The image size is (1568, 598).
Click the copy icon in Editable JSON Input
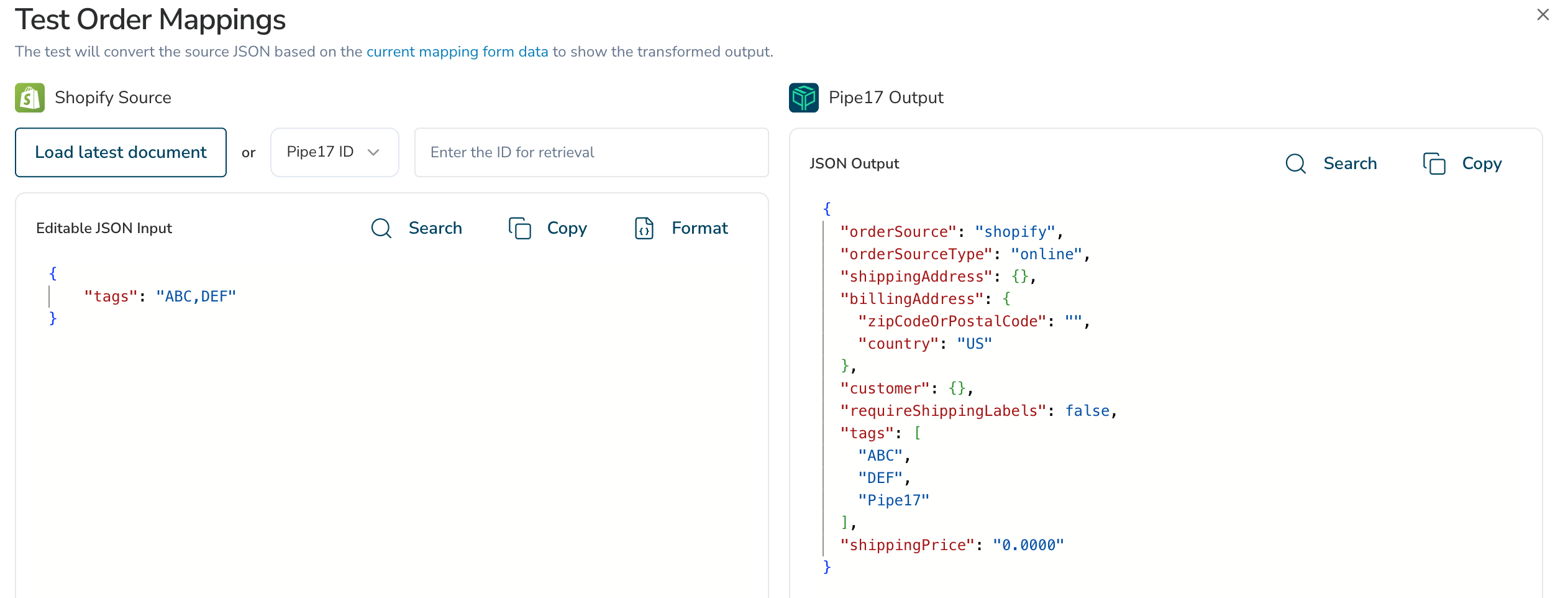click(x=520, y=228)
